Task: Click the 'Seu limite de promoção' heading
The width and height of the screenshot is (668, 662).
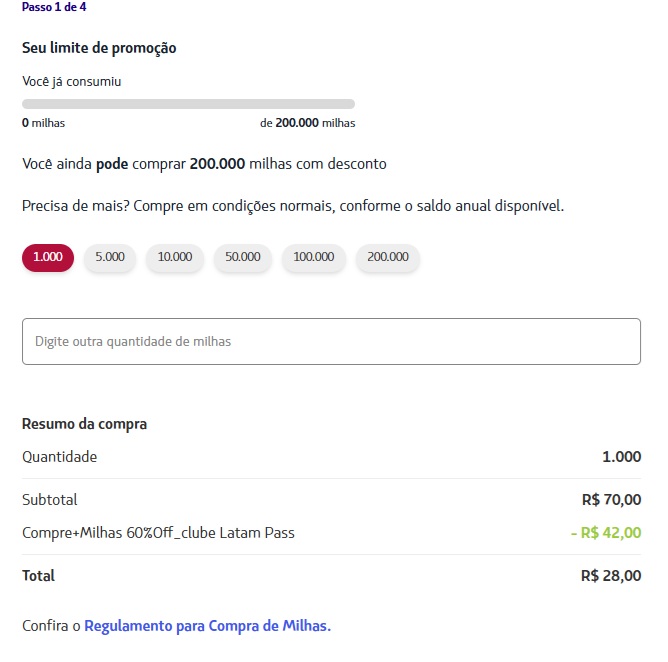Action: pos(99,48)
